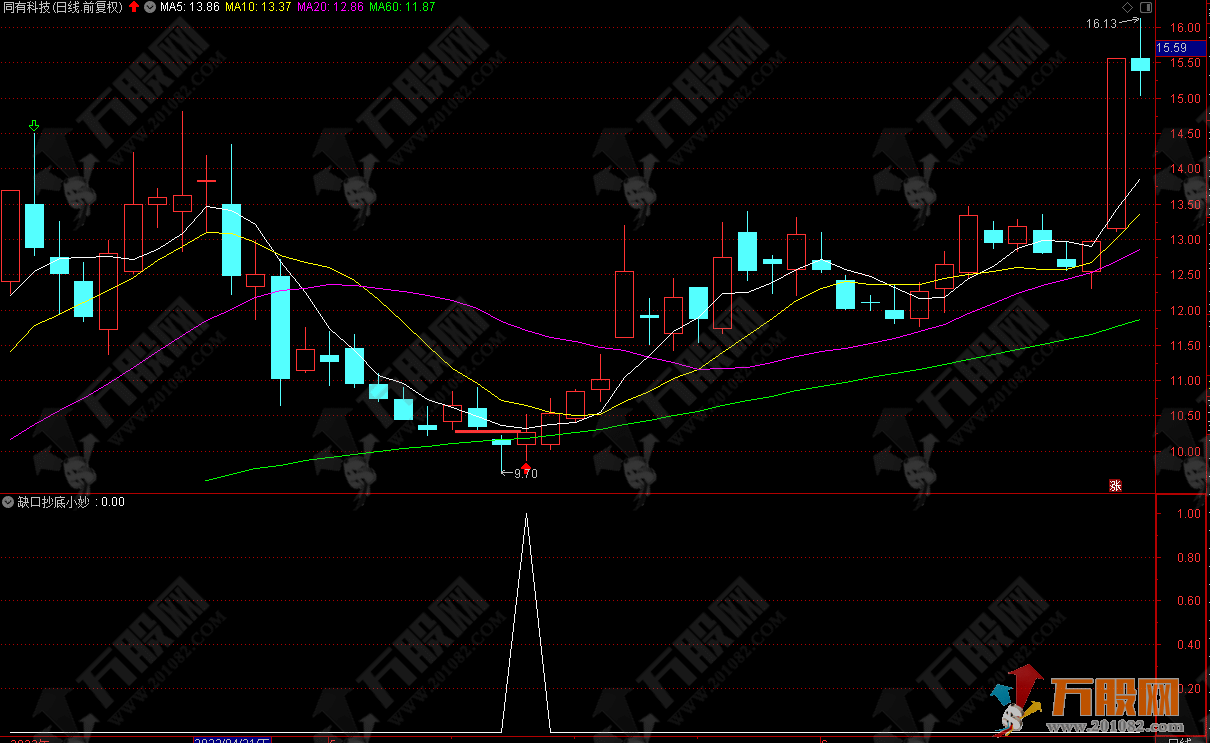Image resolution: width=1210 pixels, height=743 pixels.
Task: Click the red up-arrow beside the stock title
Action: tap(134, 7)
